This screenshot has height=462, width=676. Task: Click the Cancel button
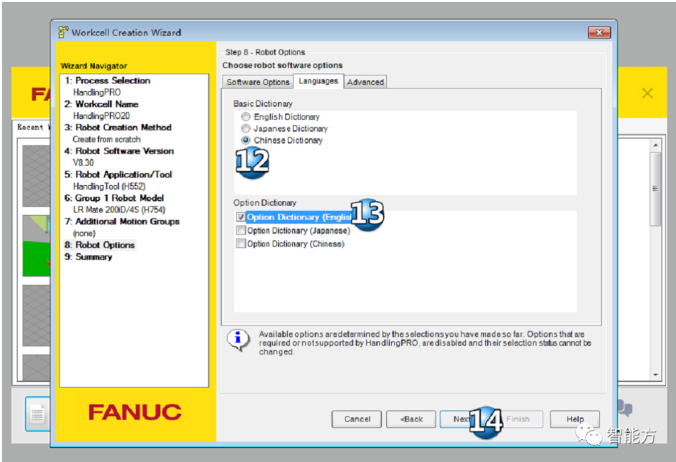[x=357, y=419]
